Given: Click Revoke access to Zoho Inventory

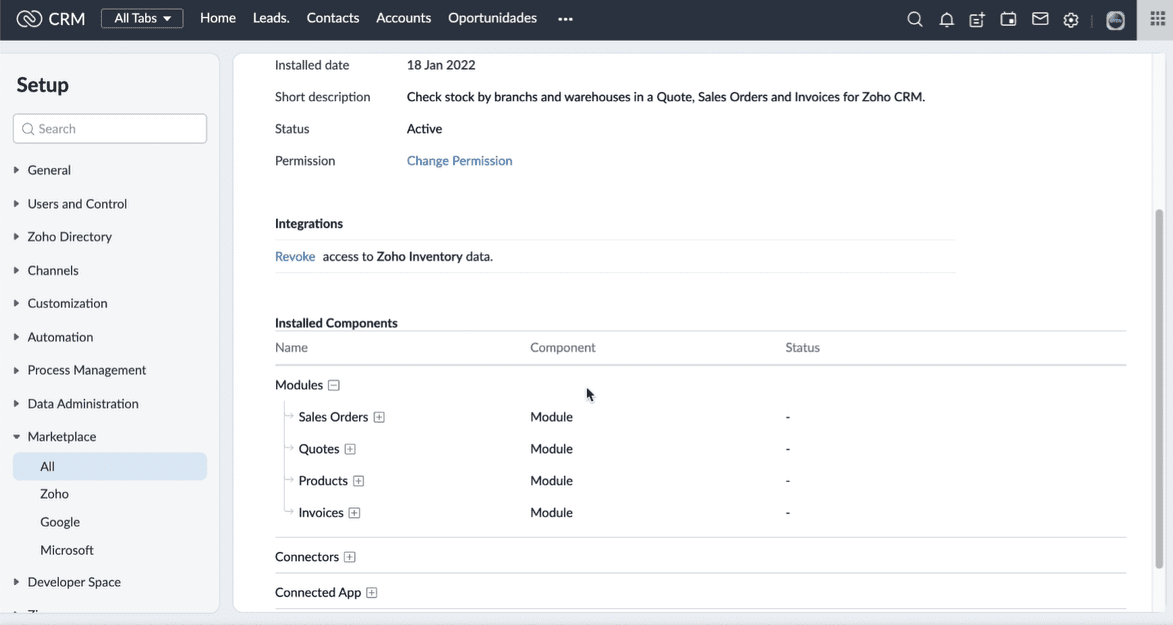Looking at the screenshot, I should pos(295,257).
